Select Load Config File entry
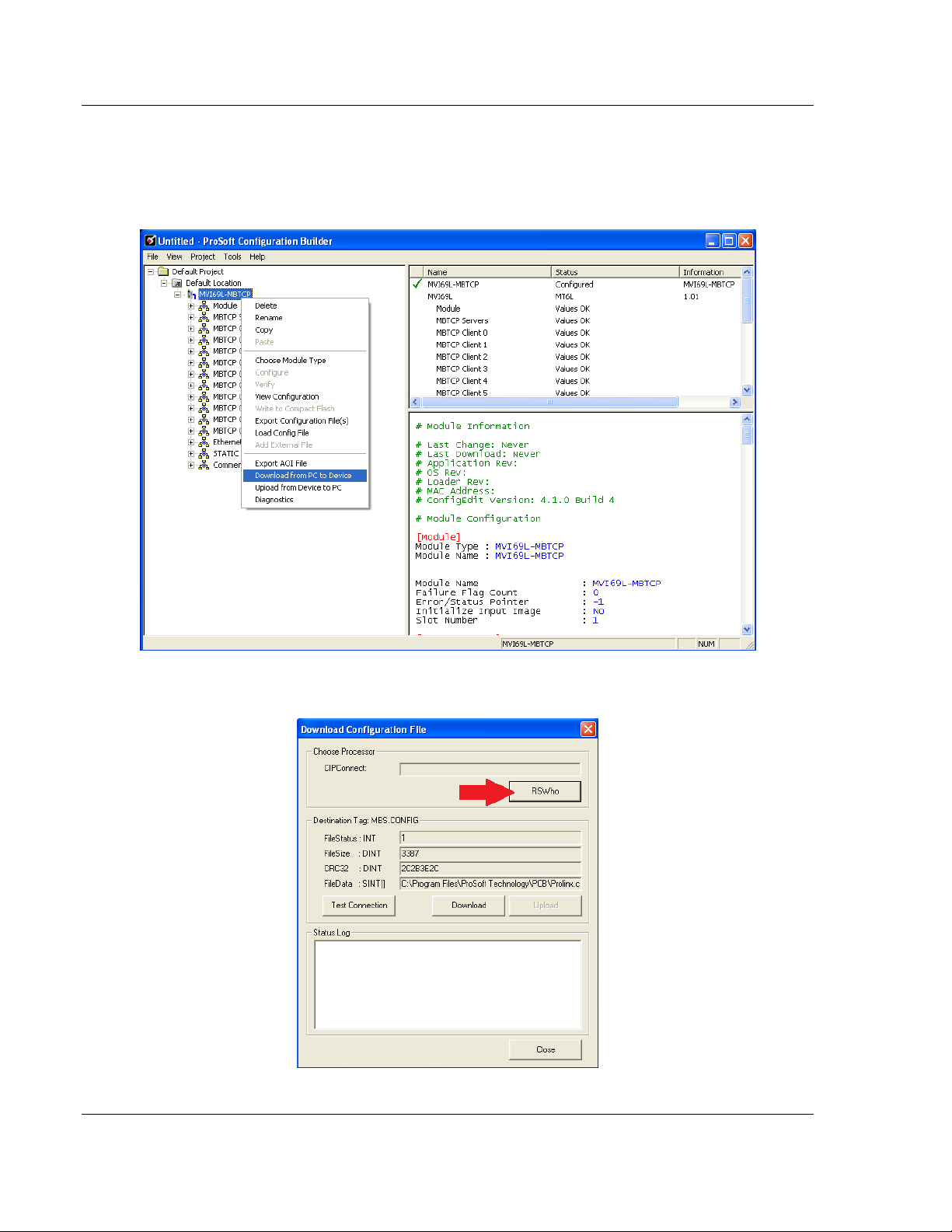 [x=305, y=433]
